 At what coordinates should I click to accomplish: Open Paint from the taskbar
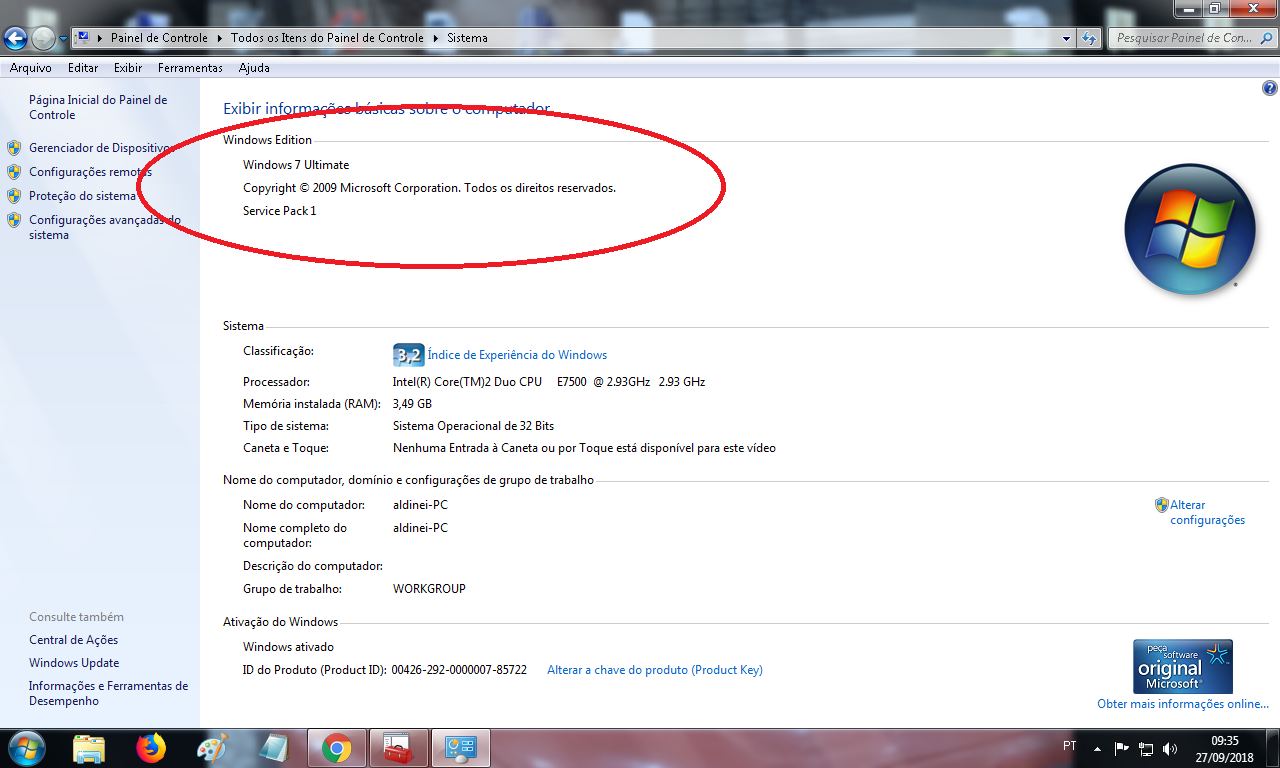(212, 748)
